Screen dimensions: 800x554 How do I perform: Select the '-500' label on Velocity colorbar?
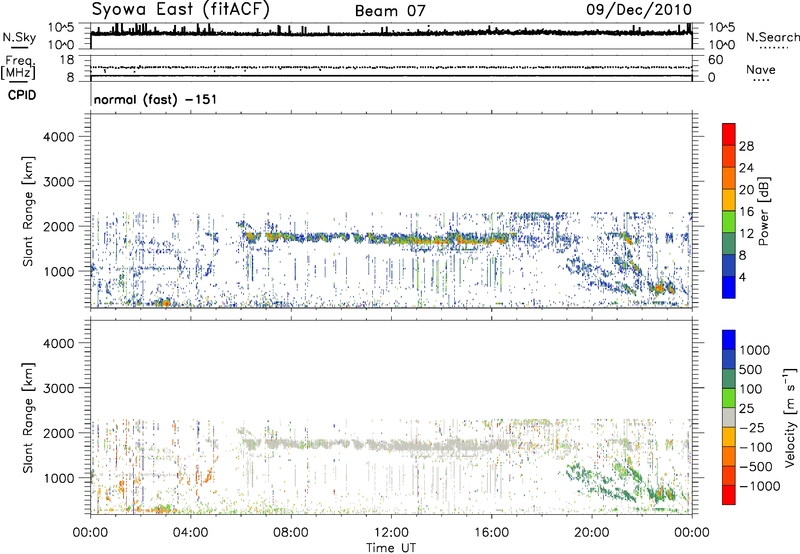pyautogui.click(x=756, y=467)
